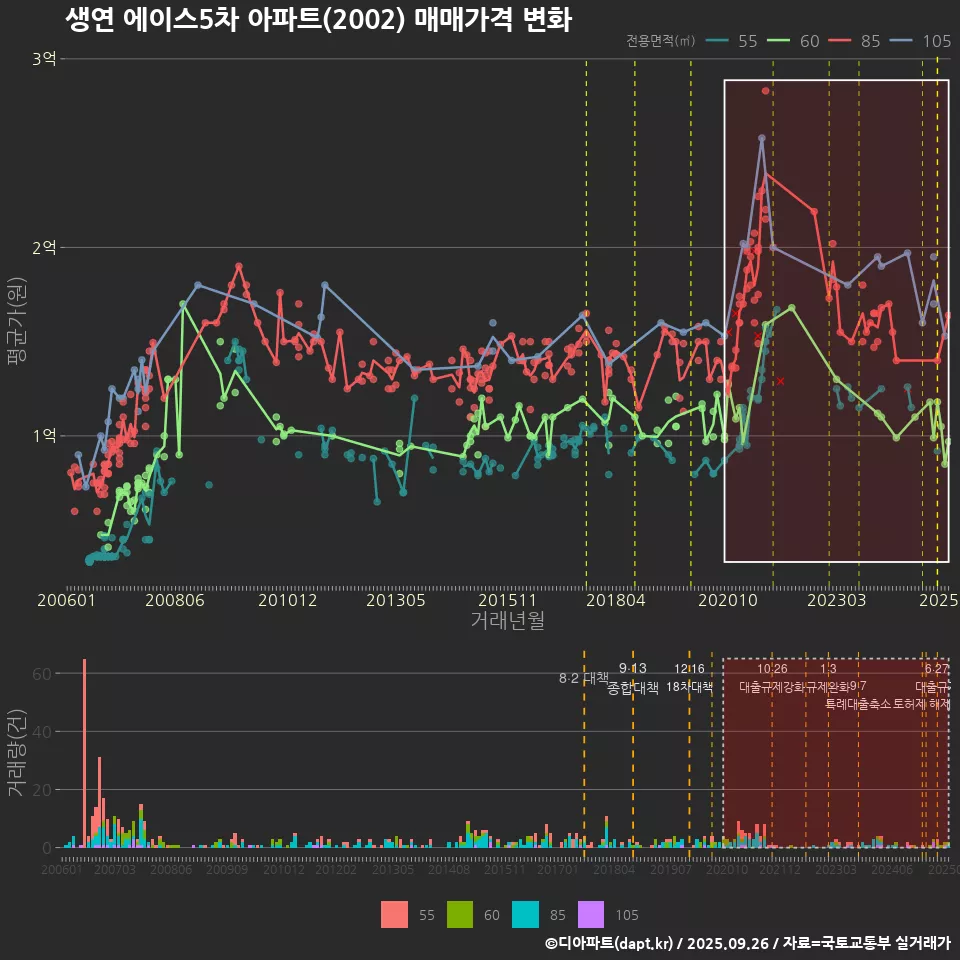This screenshot has height=960, width=960.
Task: Click the 전용면적(㎡) legend heading
Action: tap(660, 41)
